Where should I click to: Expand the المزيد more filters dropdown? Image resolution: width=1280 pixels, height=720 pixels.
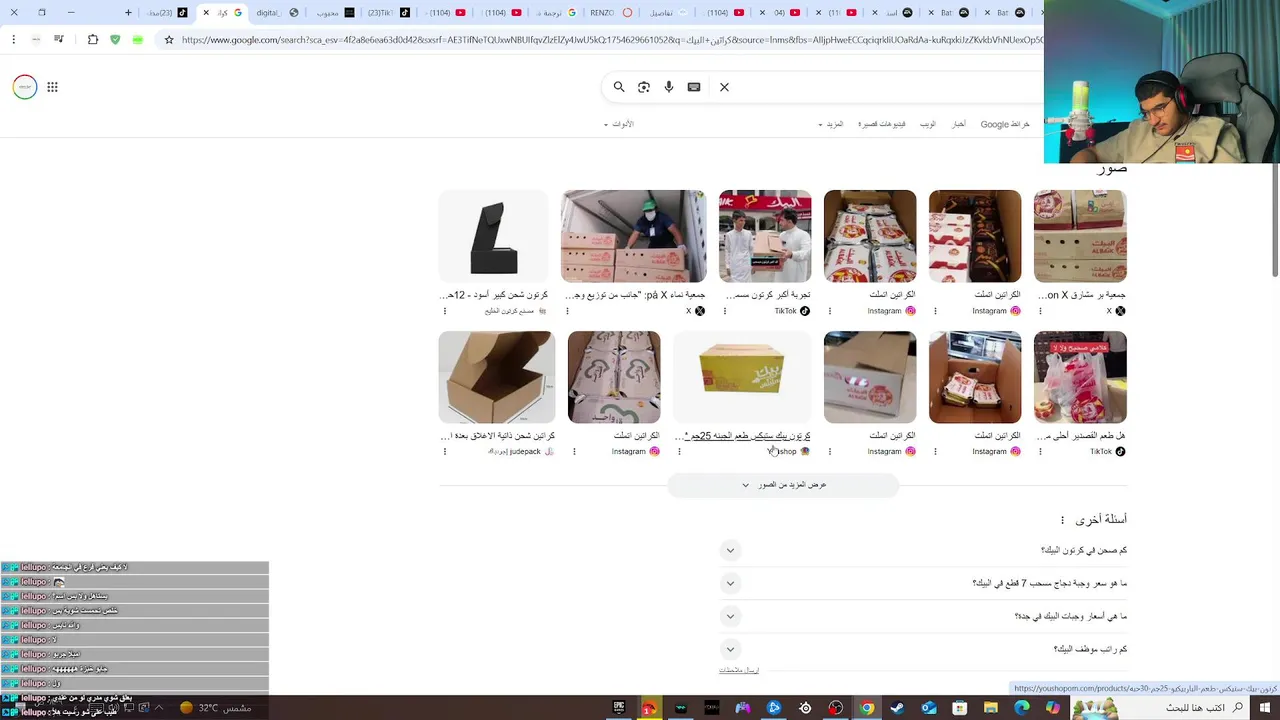(x=831, y=124)
